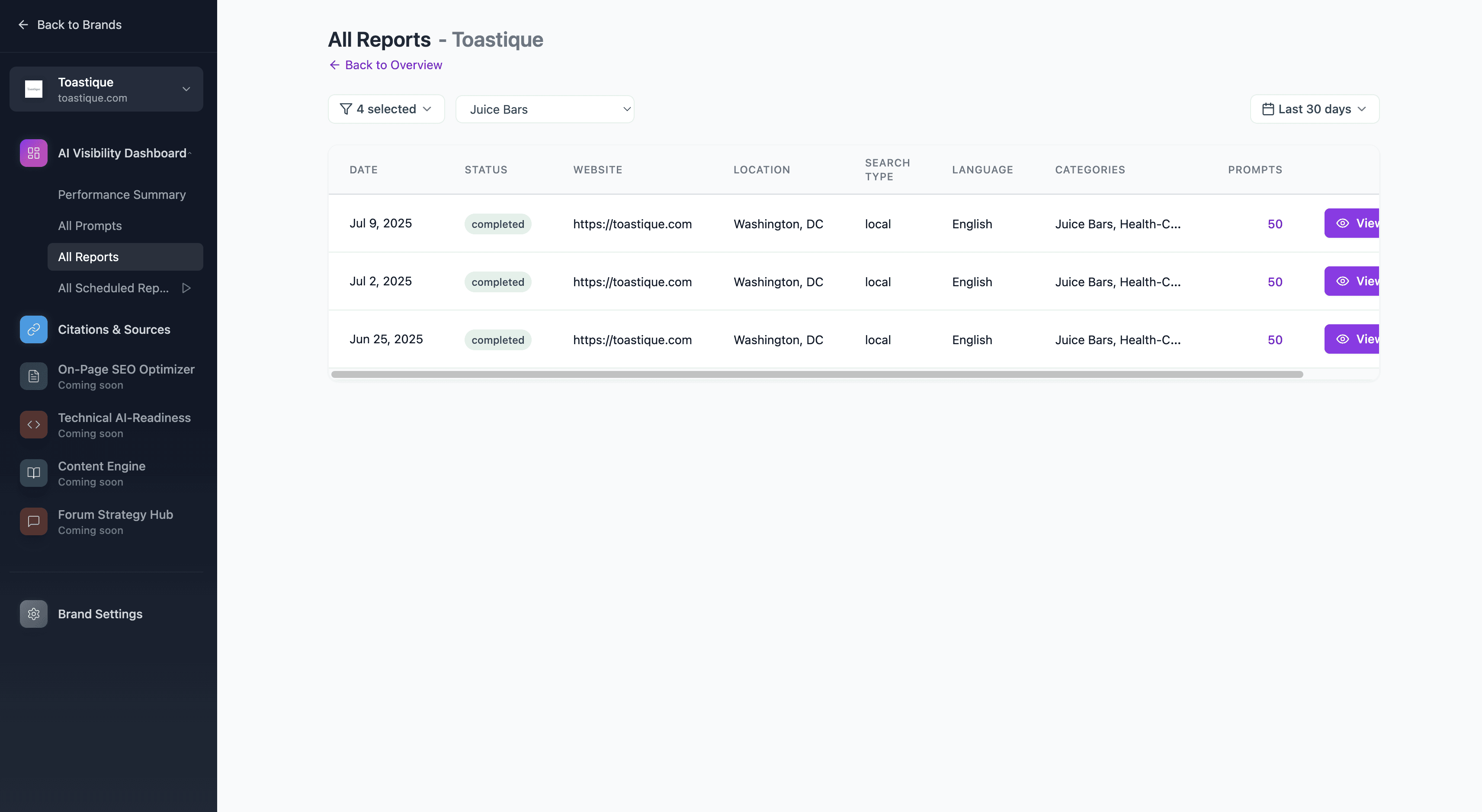Click play icon beside All Scheduled Reports
Screen dimensions: 1482x812
pos(186,288)
